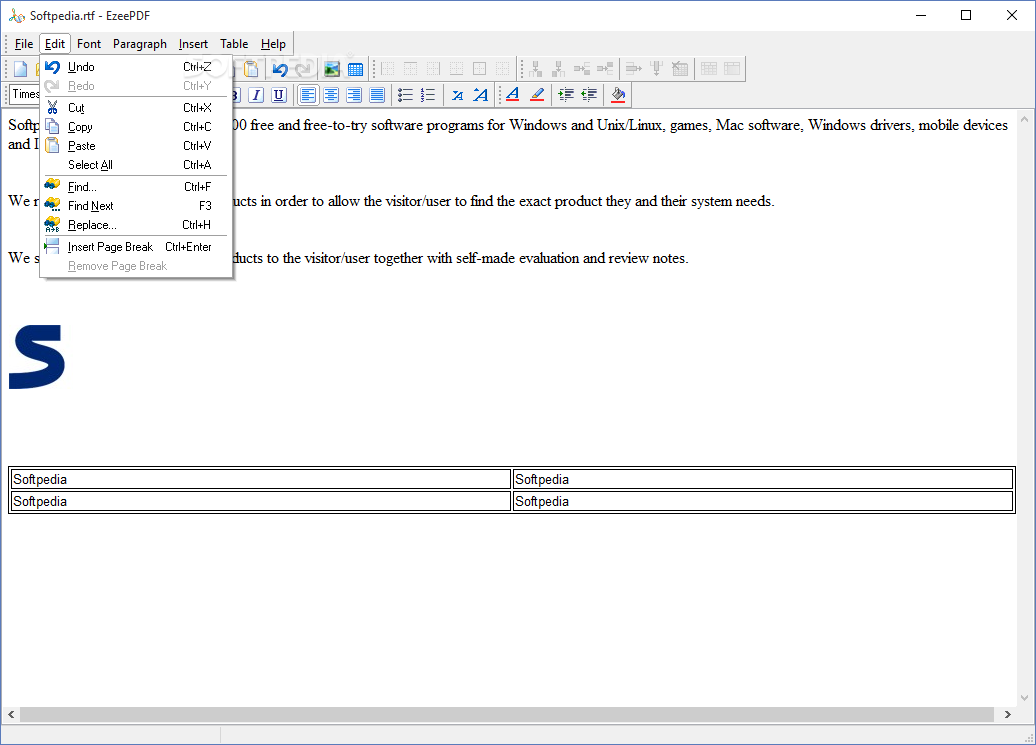Choose Find Next from the Edit menu
The height and width of the screenshot is (745, 1036).
pyautogui.click(x=136, y=206)
